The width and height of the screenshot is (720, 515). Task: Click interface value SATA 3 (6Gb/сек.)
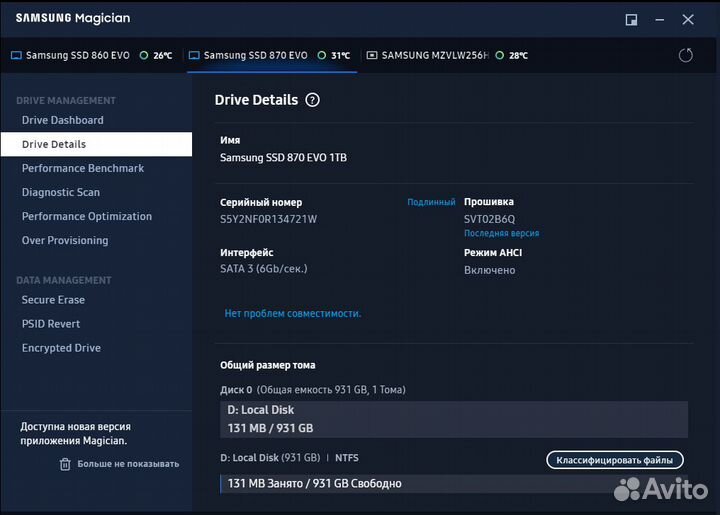click(x=264, y=269)
